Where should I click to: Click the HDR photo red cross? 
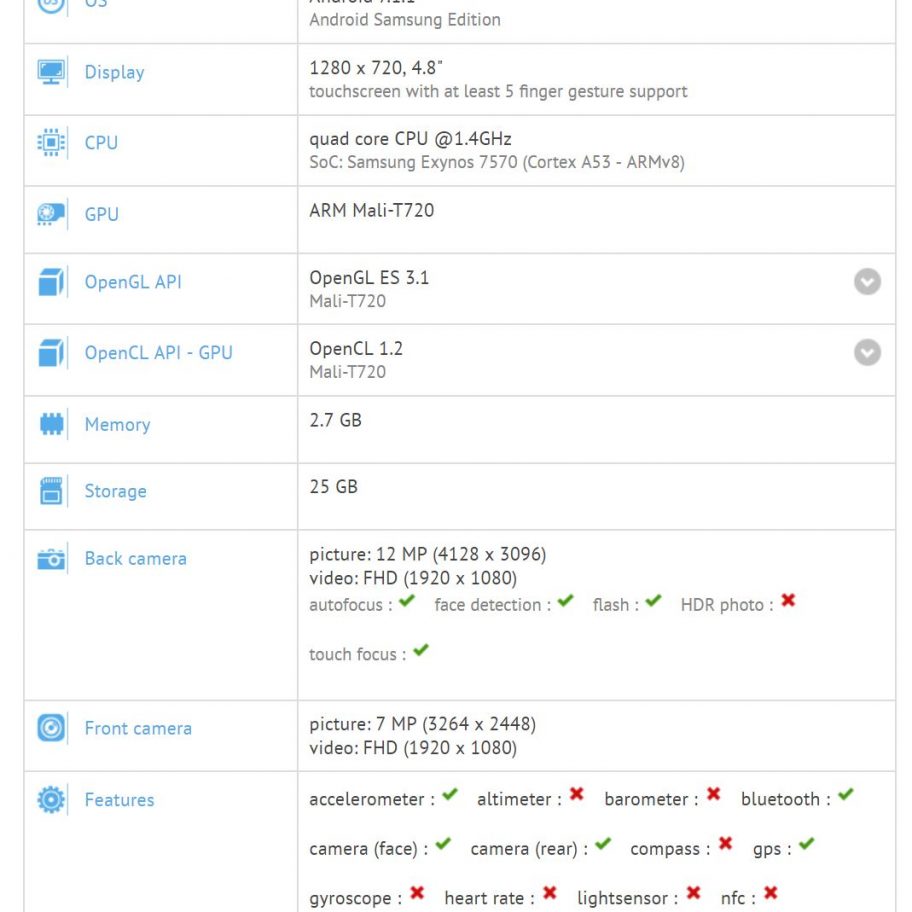point(788,601)
